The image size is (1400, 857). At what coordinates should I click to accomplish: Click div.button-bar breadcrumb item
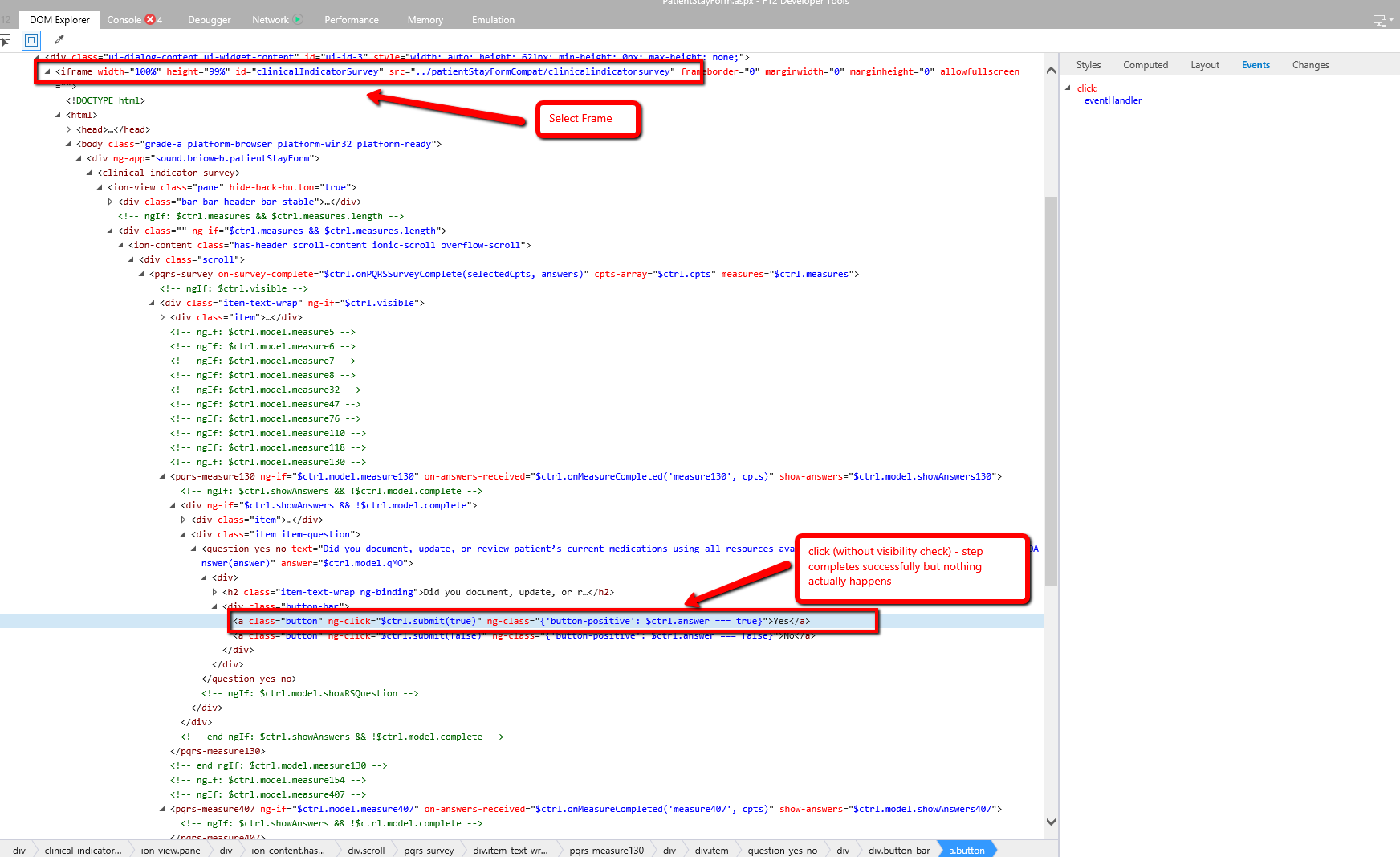click(899, 850)
